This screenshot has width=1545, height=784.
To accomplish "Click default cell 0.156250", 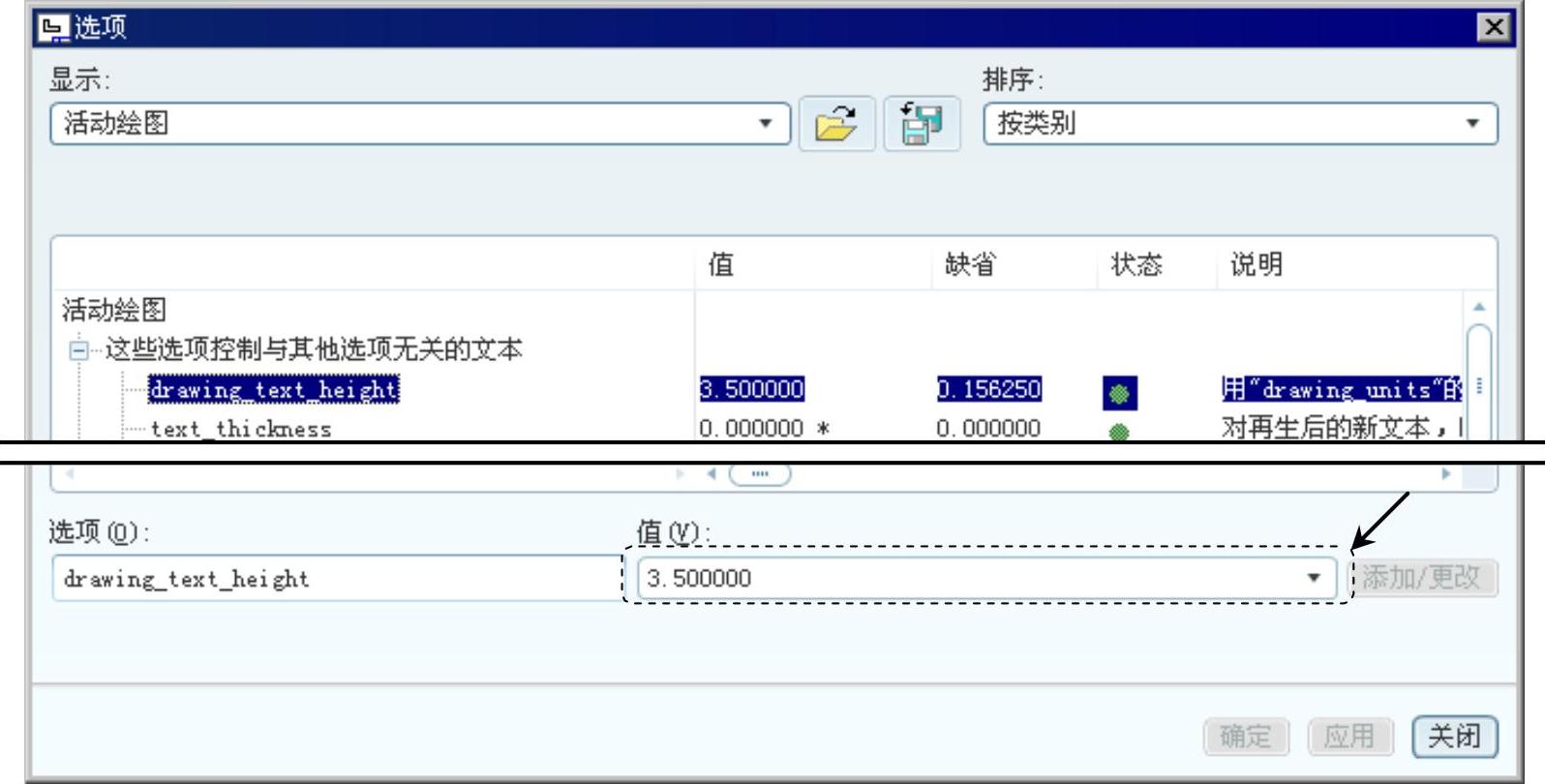I will tap(989, 389).
